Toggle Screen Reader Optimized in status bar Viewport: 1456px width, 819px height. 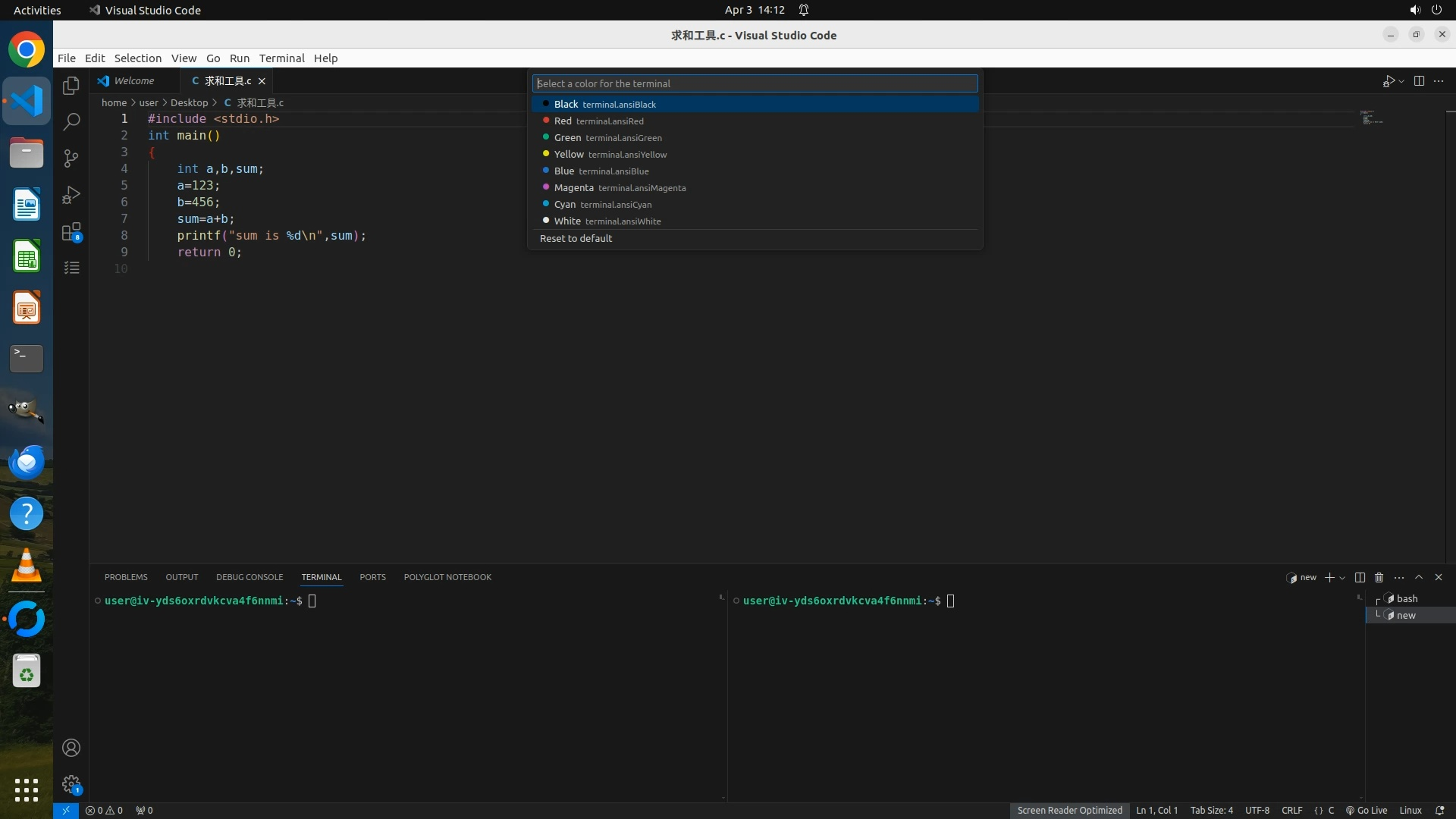point(1069,810)
